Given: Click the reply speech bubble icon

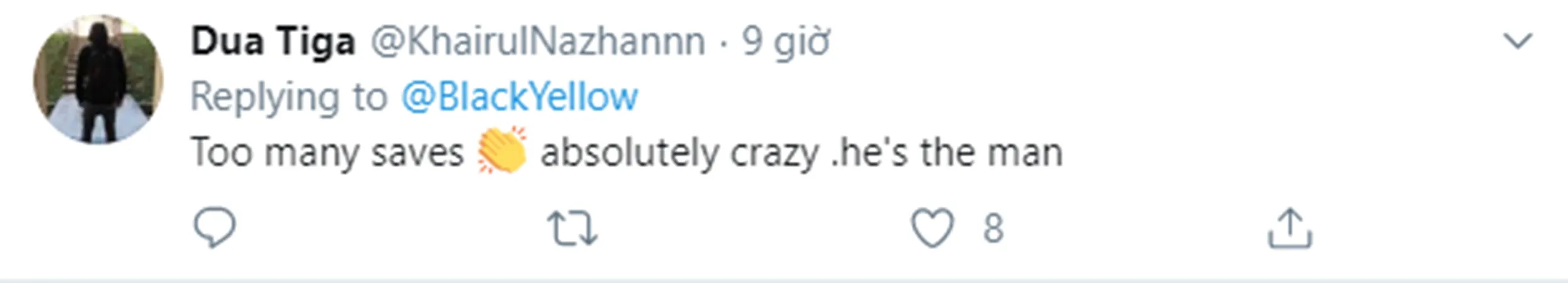Looking at the screenshot, I should coord(215,228).
